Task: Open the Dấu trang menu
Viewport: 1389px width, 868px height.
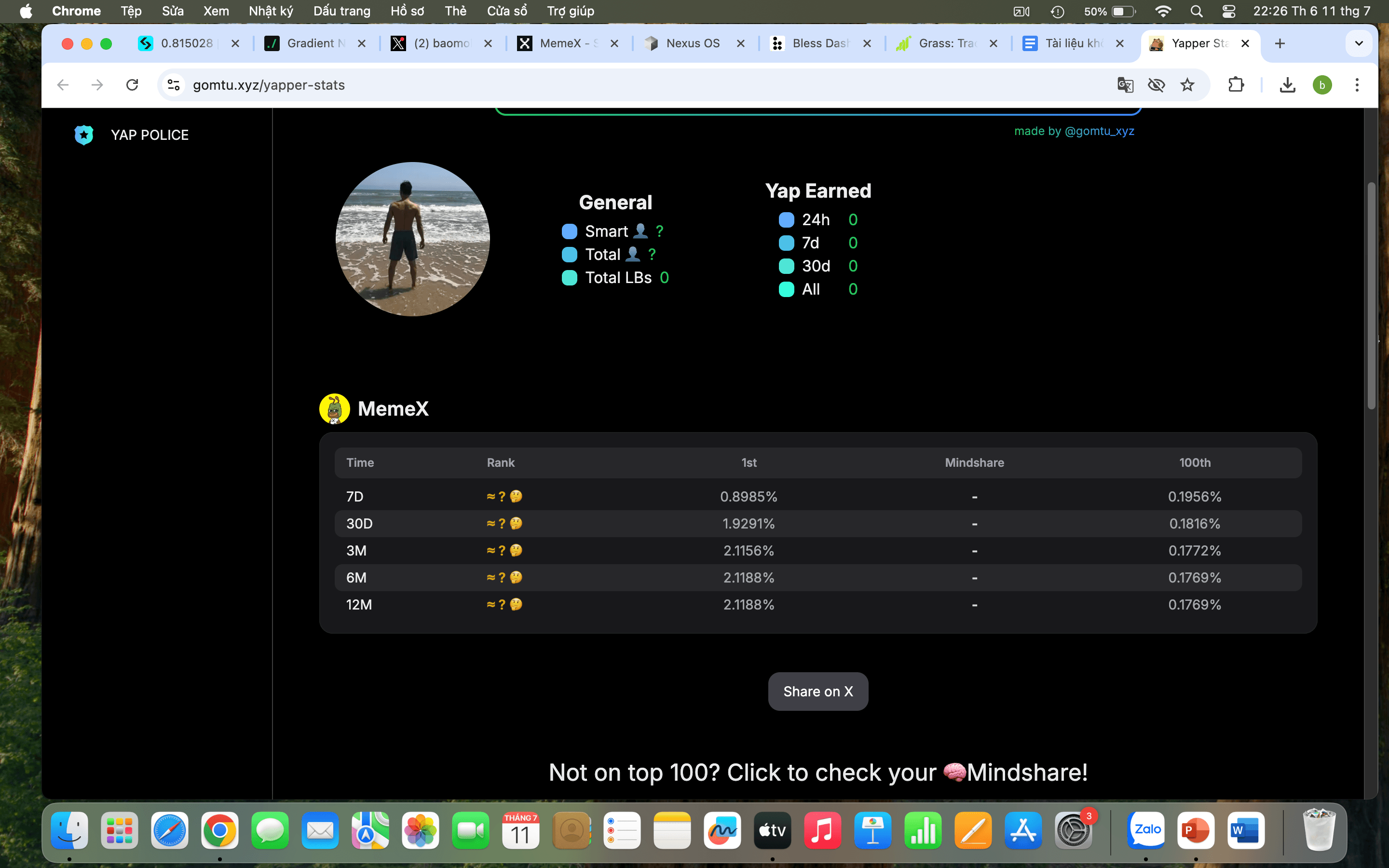Action: click(341, 11)
